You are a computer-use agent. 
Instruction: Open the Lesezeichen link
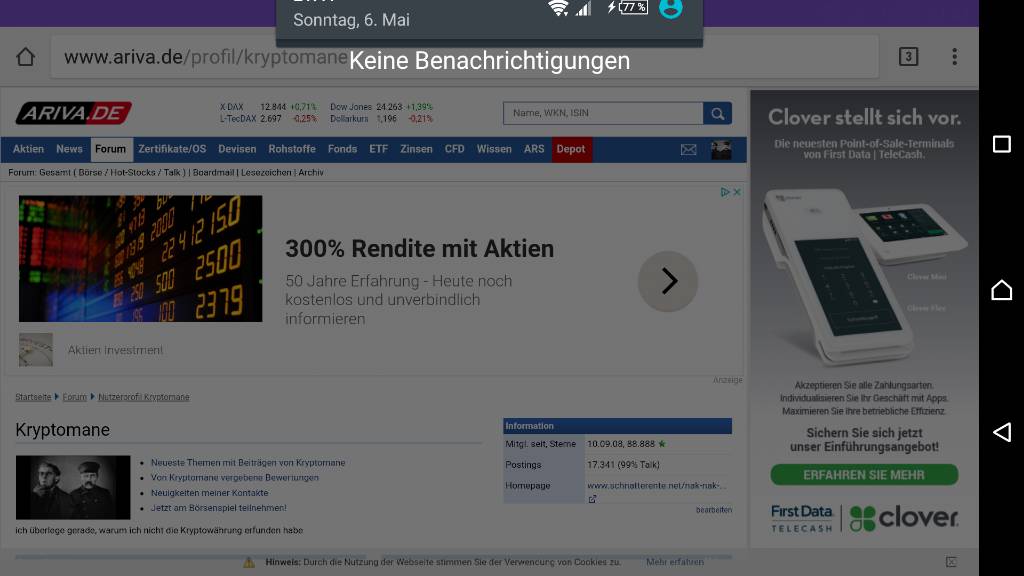click(x=266, y=172)
